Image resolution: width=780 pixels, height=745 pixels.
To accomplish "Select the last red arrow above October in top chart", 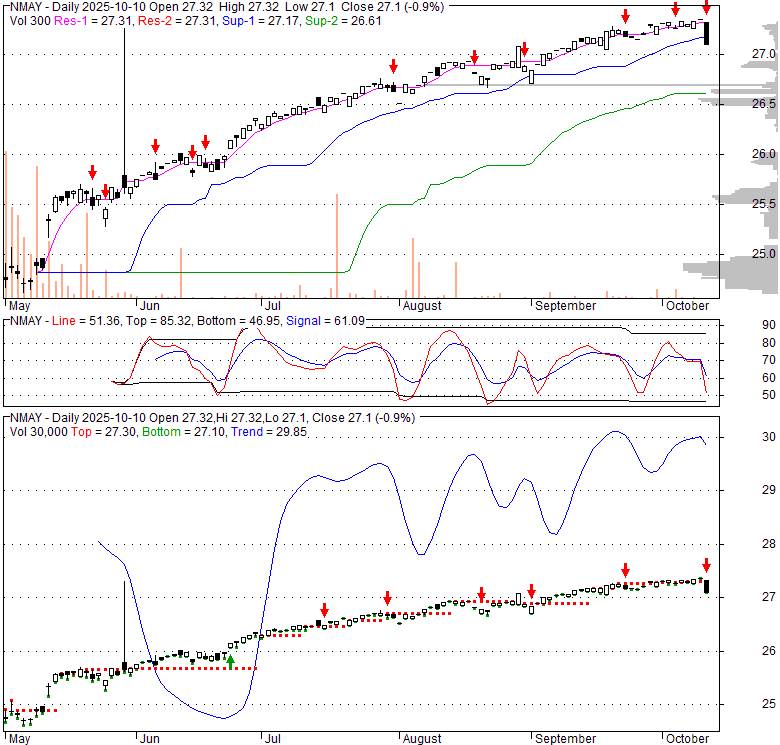I will [x=705, y=11].
